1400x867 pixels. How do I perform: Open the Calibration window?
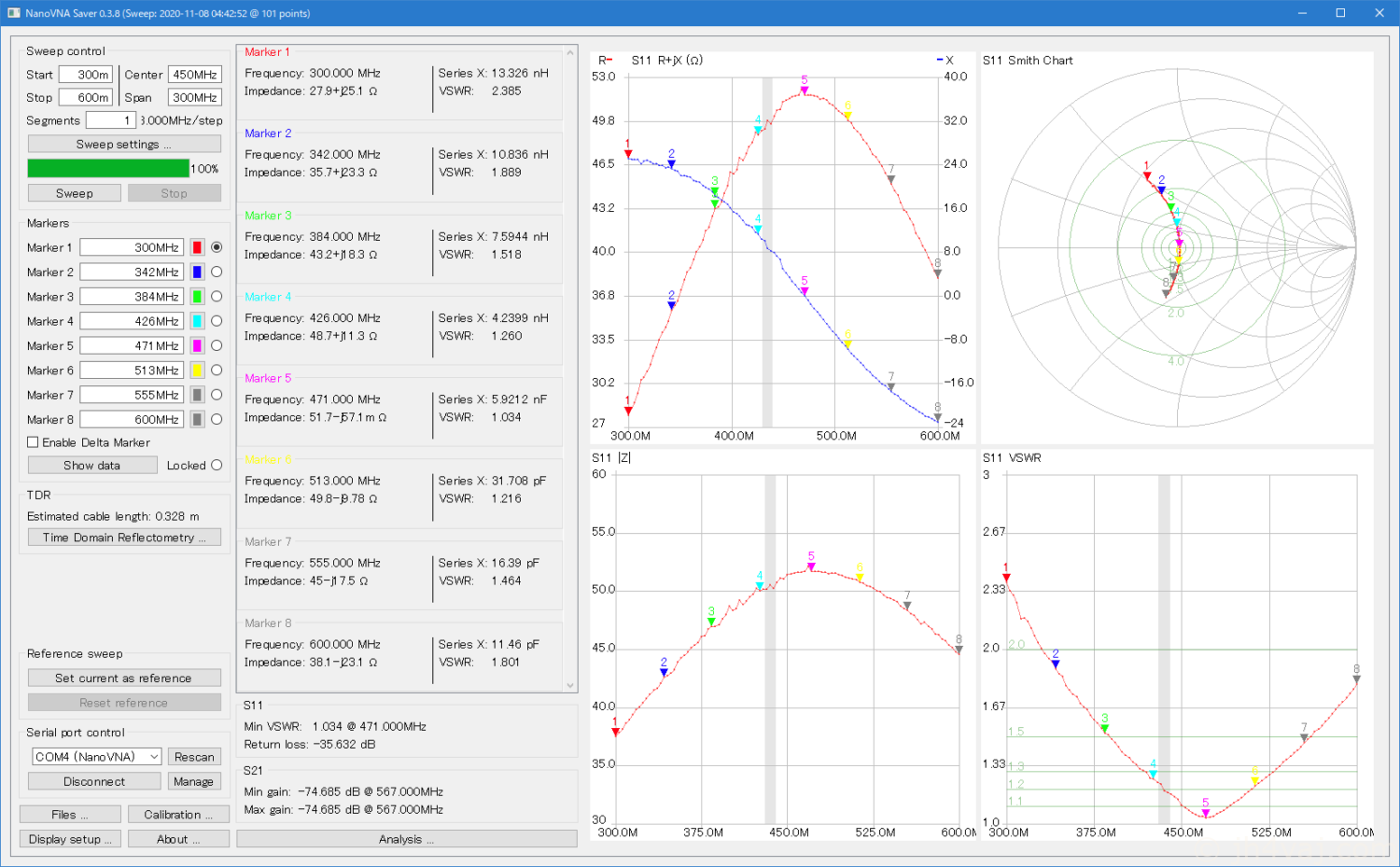(178, 815)
